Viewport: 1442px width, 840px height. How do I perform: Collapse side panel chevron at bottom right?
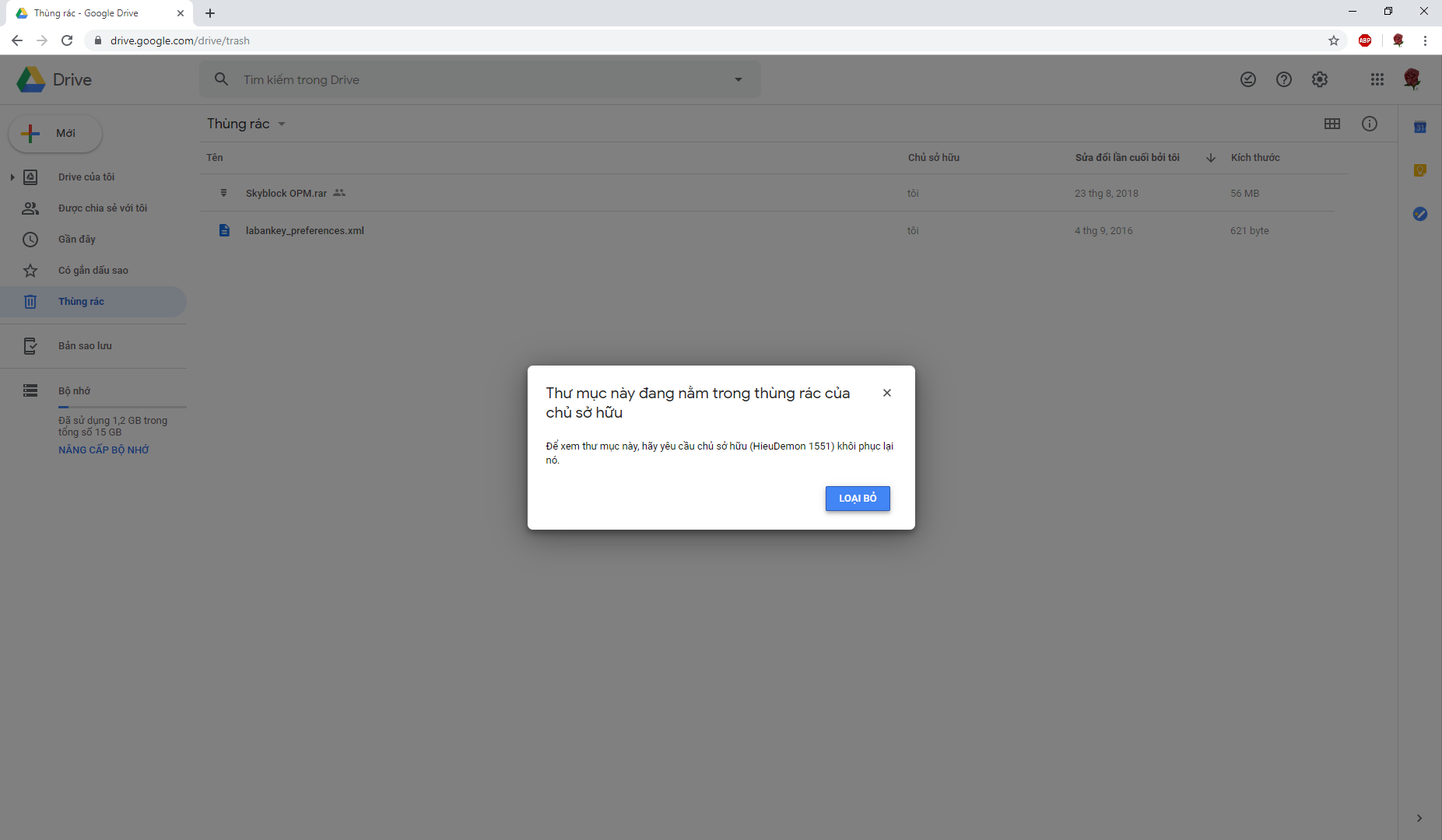(x=1419, y=818)
